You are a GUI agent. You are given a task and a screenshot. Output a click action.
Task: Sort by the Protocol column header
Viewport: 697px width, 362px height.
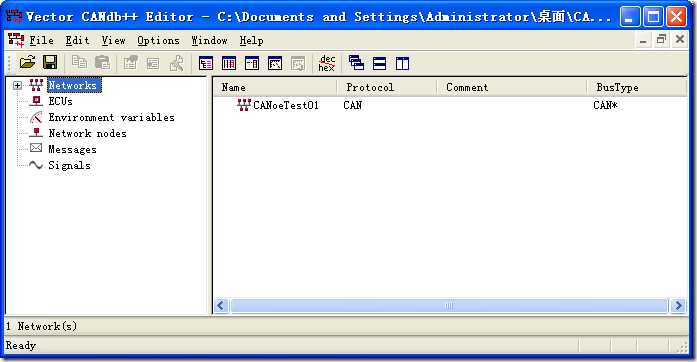point(387,87)
